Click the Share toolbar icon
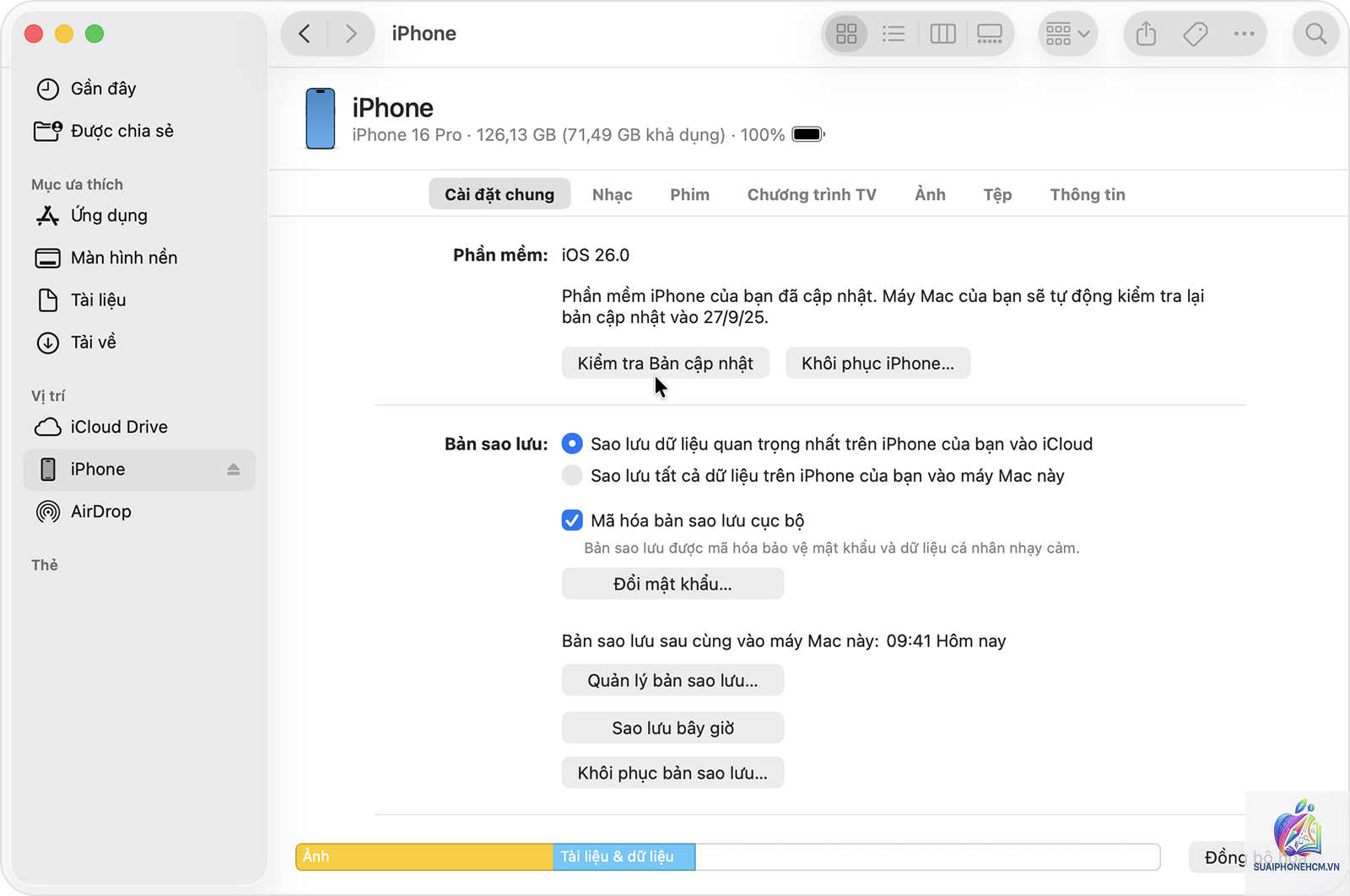 [x=1146, y=34]
